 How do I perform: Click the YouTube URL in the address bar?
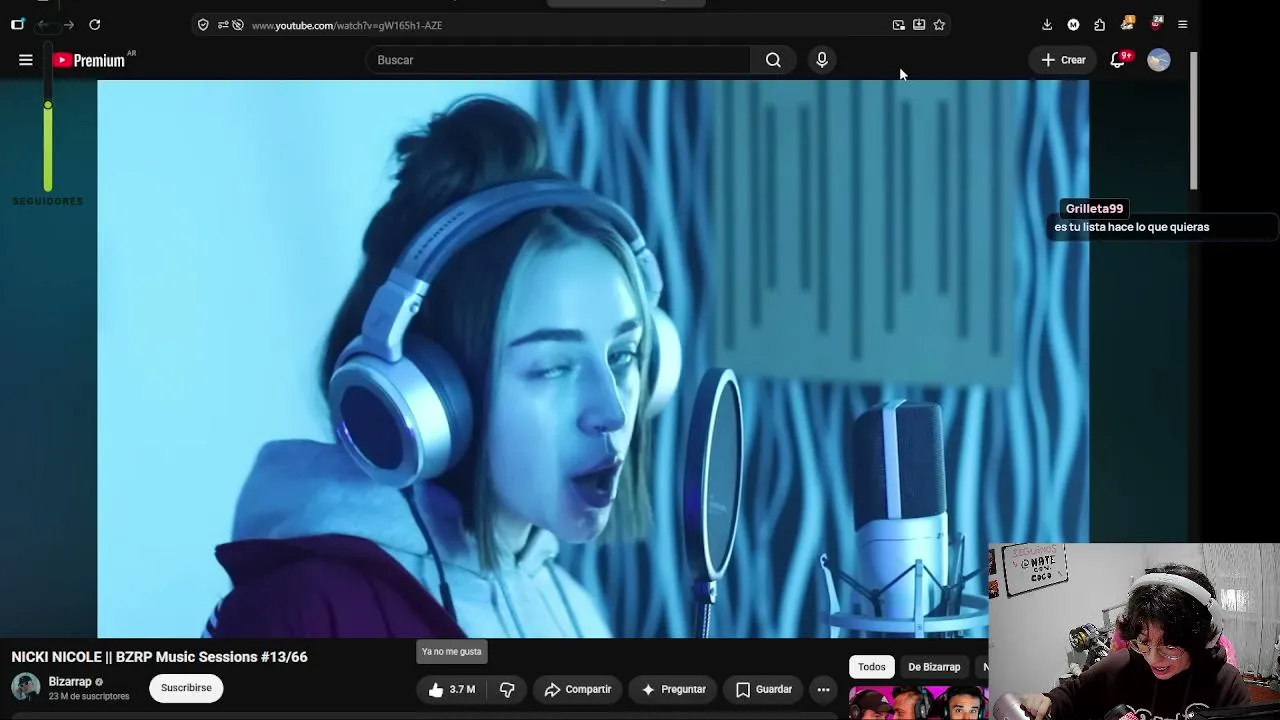347,25
